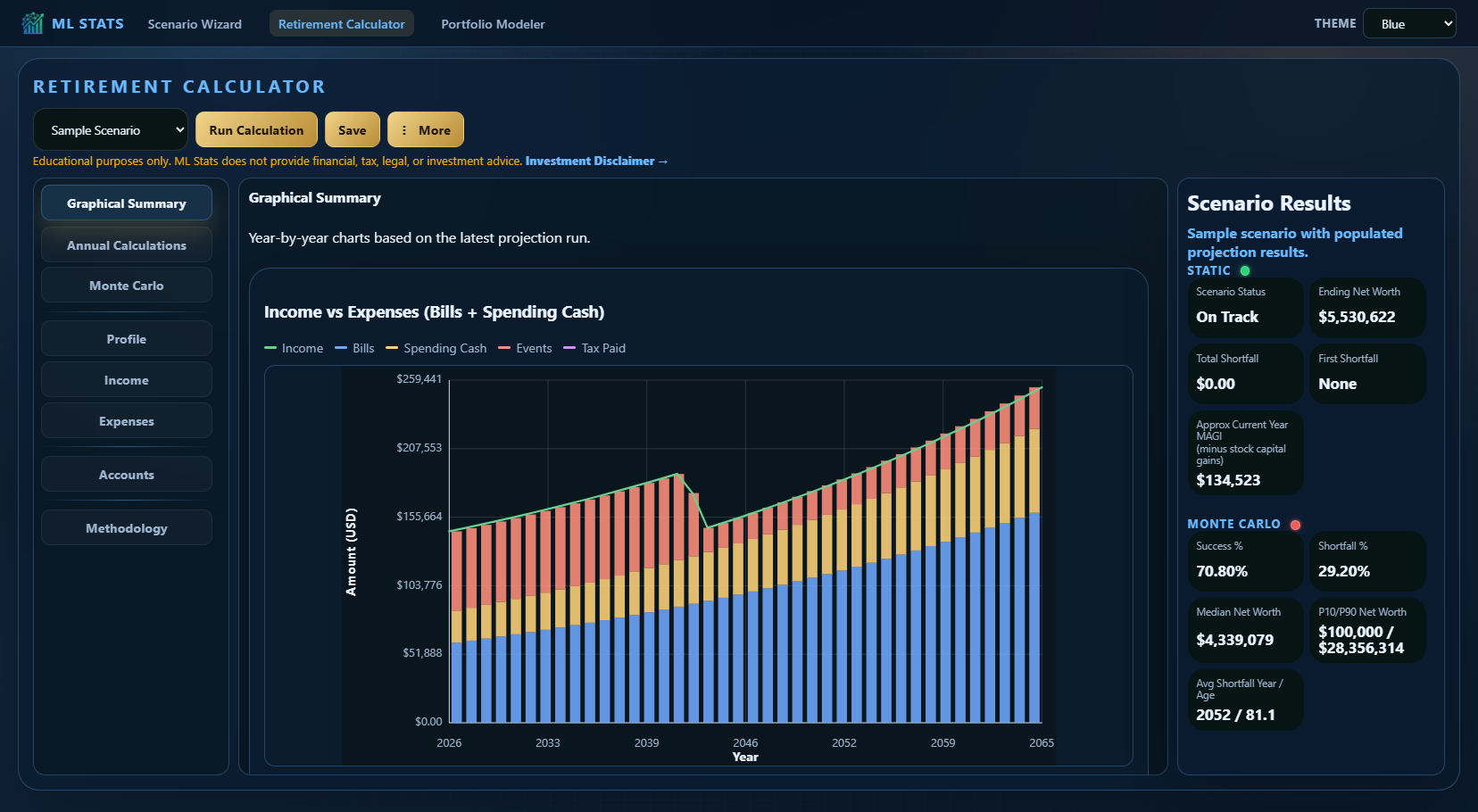Toggle the Events legend series
Image resolution: width=1478 pixels, height=812 pixels.
[525, 348]
